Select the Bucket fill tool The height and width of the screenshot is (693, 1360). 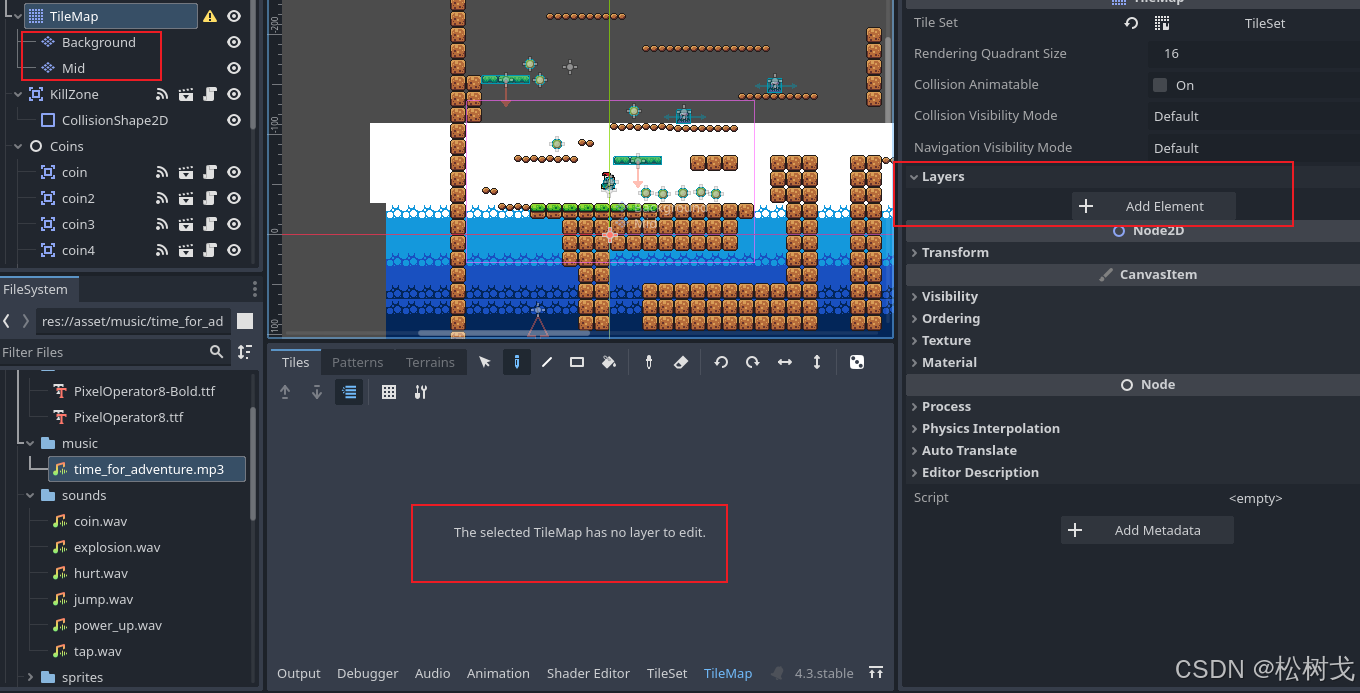[608, 362]
